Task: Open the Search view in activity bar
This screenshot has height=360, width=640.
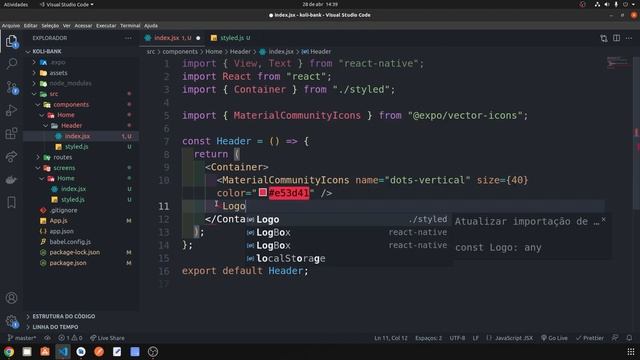Action: [x=11, y=64]
